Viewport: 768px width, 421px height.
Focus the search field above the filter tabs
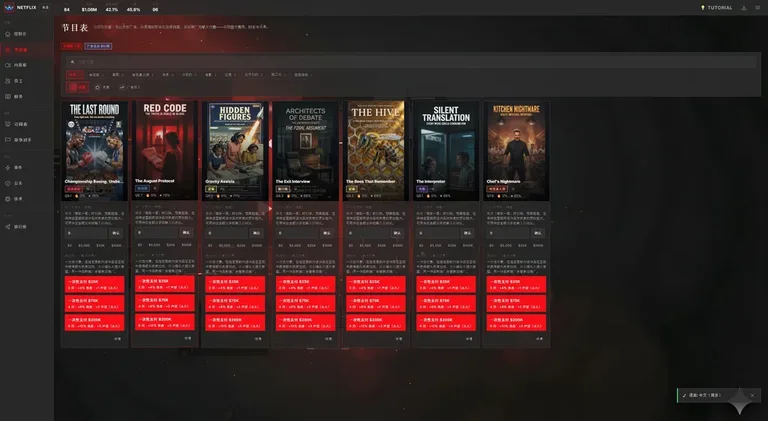[x=411, y=62]
